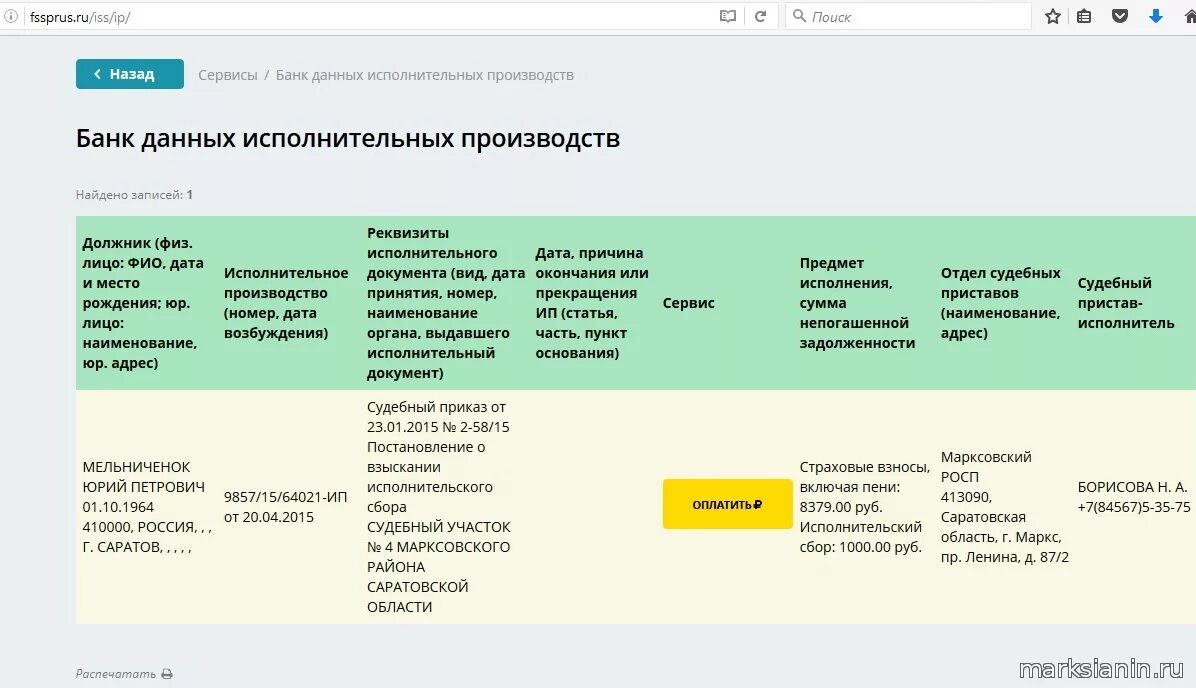
Task: Open the downloads list via blue arrow
Action: point(1156,16)
